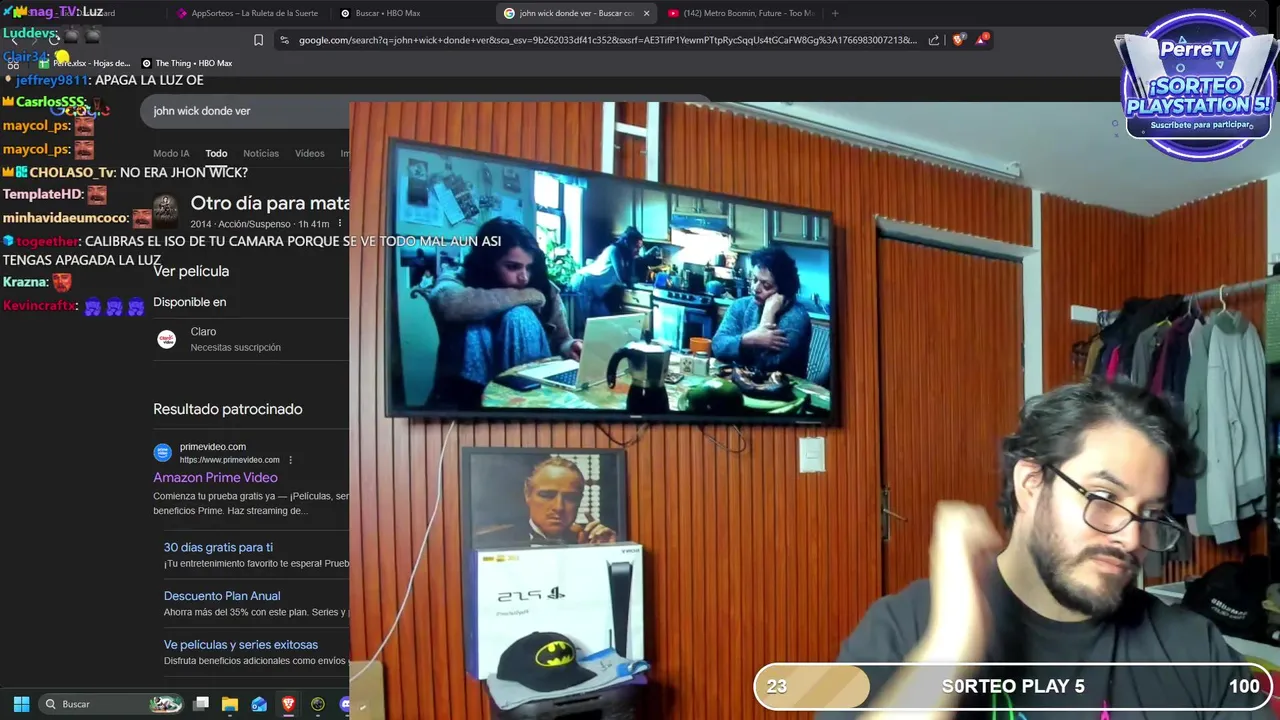The image size is (1280, 720).
Task: Open Ve películas y series exitosas link
Action: [x=241, y=645]
